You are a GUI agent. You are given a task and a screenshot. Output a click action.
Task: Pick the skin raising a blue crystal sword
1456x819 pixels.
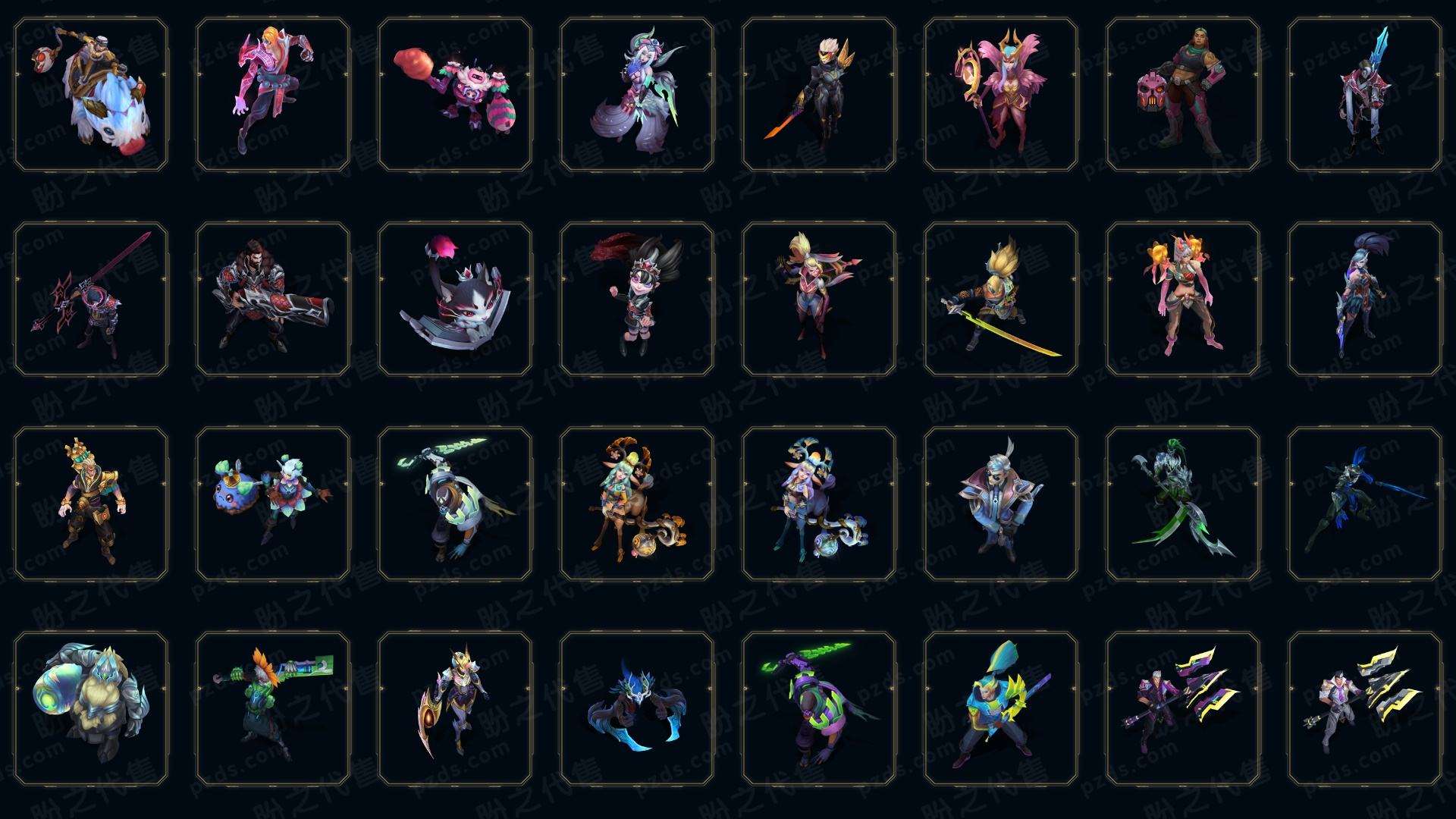(x=1365, y=95)
